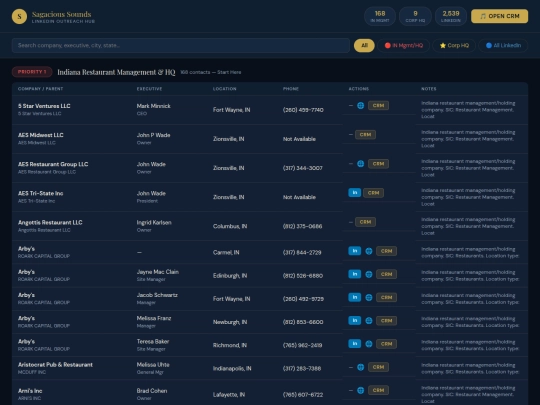Open website globe for AES Restaurant Group LLC
Screen dimensions: 540x405
click(361, 164)
